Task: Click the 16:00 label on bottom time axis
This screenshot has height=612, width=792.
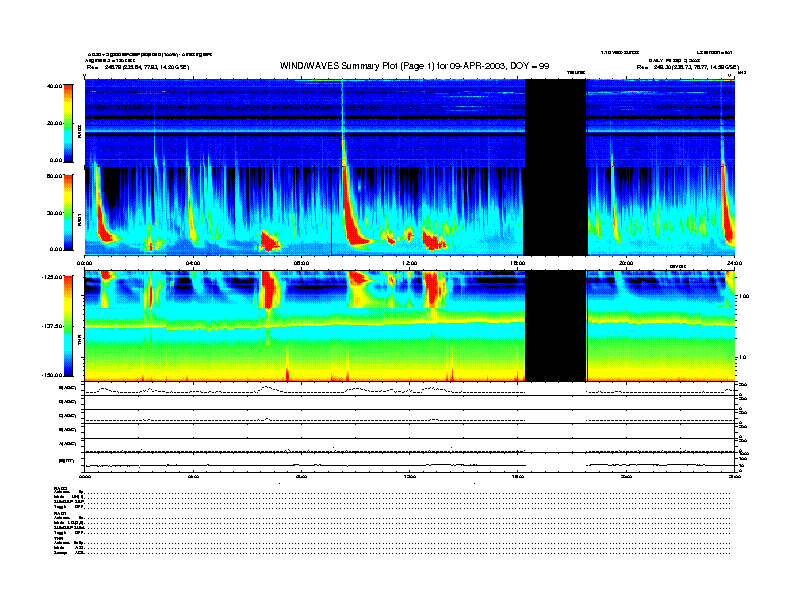Action: 518,476
